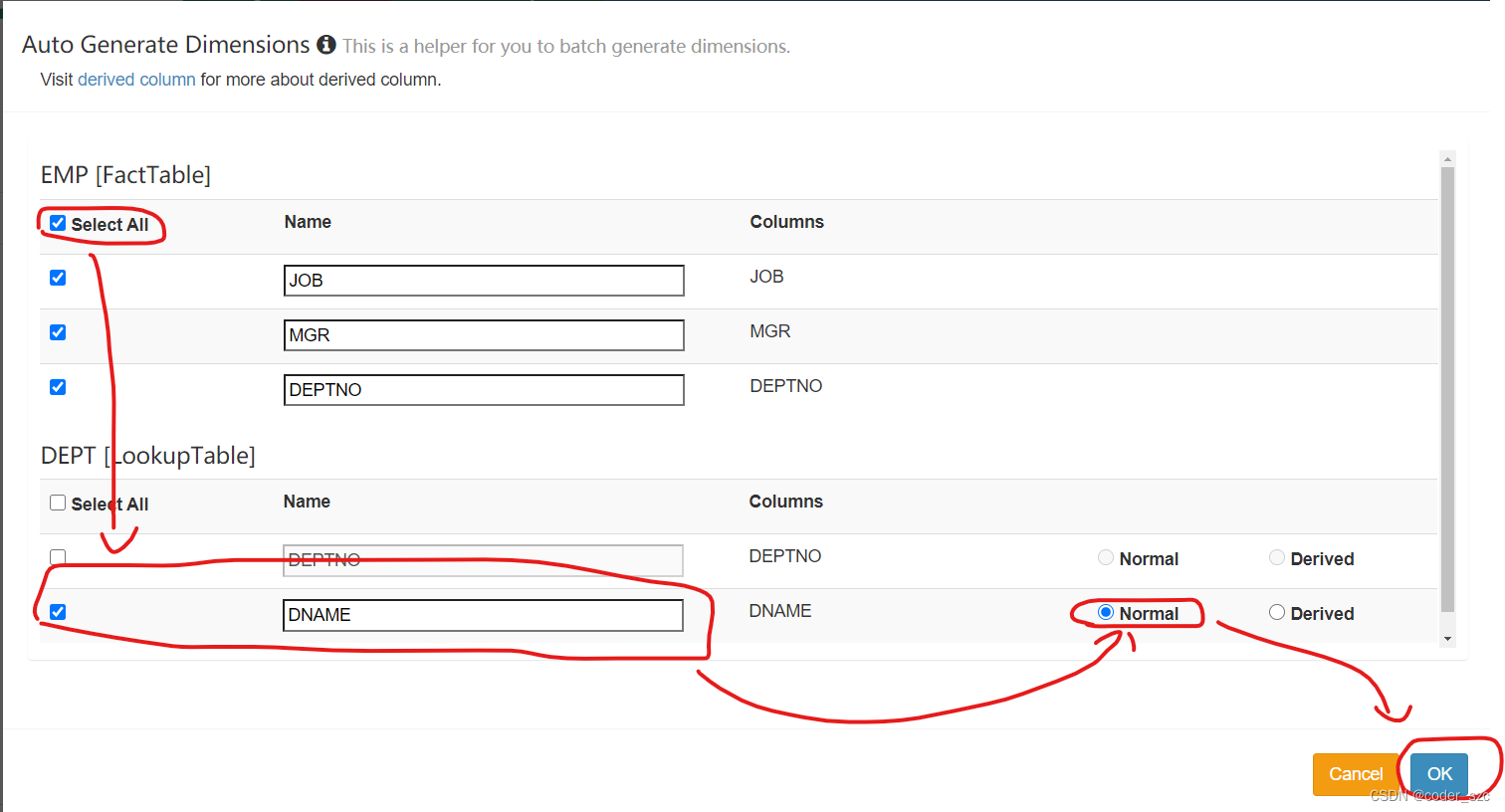Edit the DNAME name field
This screenshot has height=812, width=1505.
[x=483, y=615]
